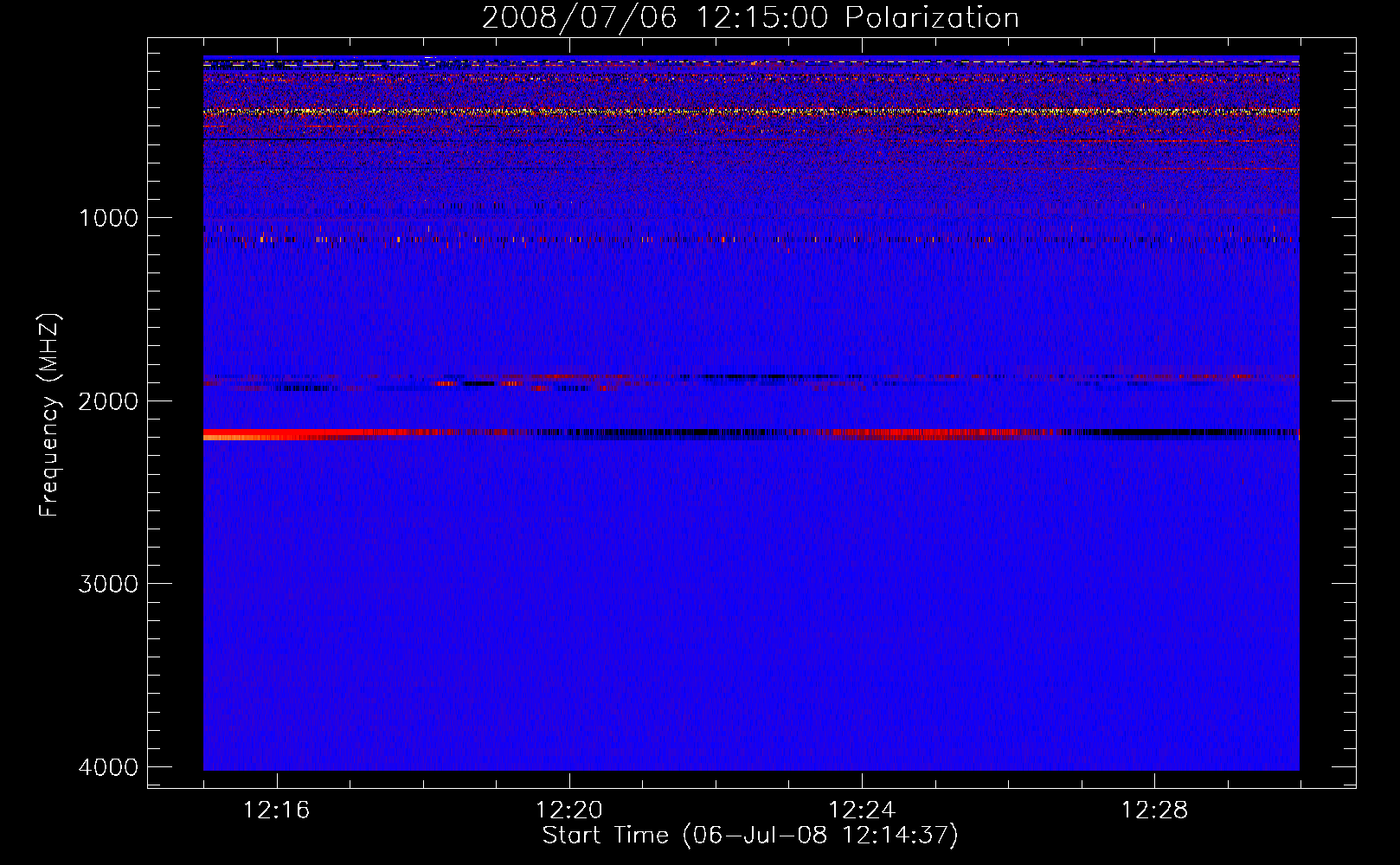
Task: Select the 'Frequency (MHZ)' y-axis label
Action: point(49,415)
